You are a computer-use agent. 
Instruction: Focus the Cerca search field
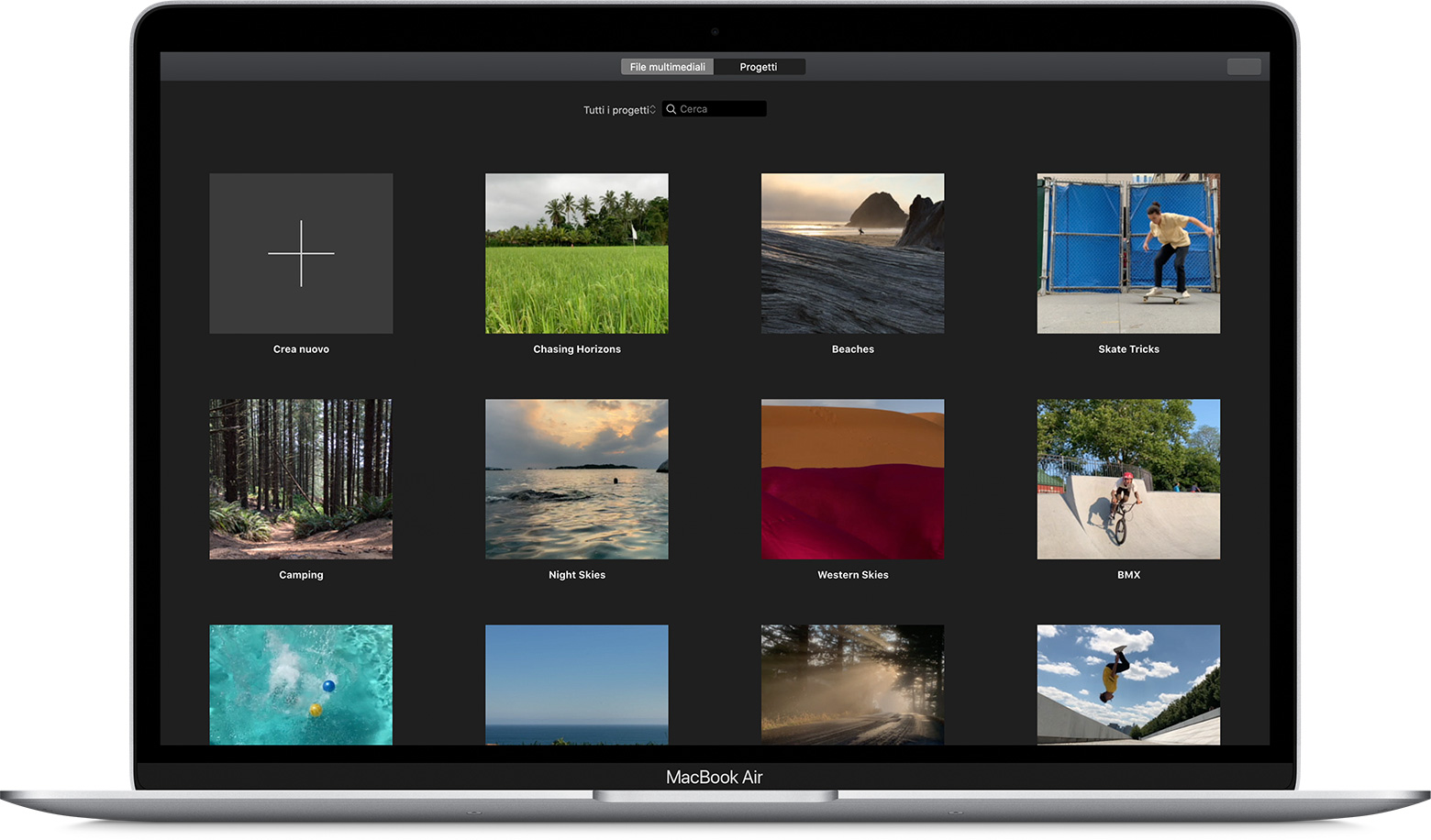pyautogui.click(x=715, y=109)
